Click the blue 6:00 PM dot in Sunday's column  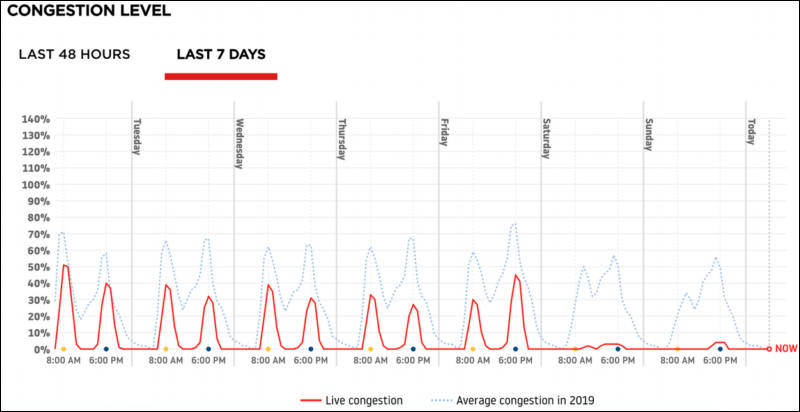click(720, 349)
